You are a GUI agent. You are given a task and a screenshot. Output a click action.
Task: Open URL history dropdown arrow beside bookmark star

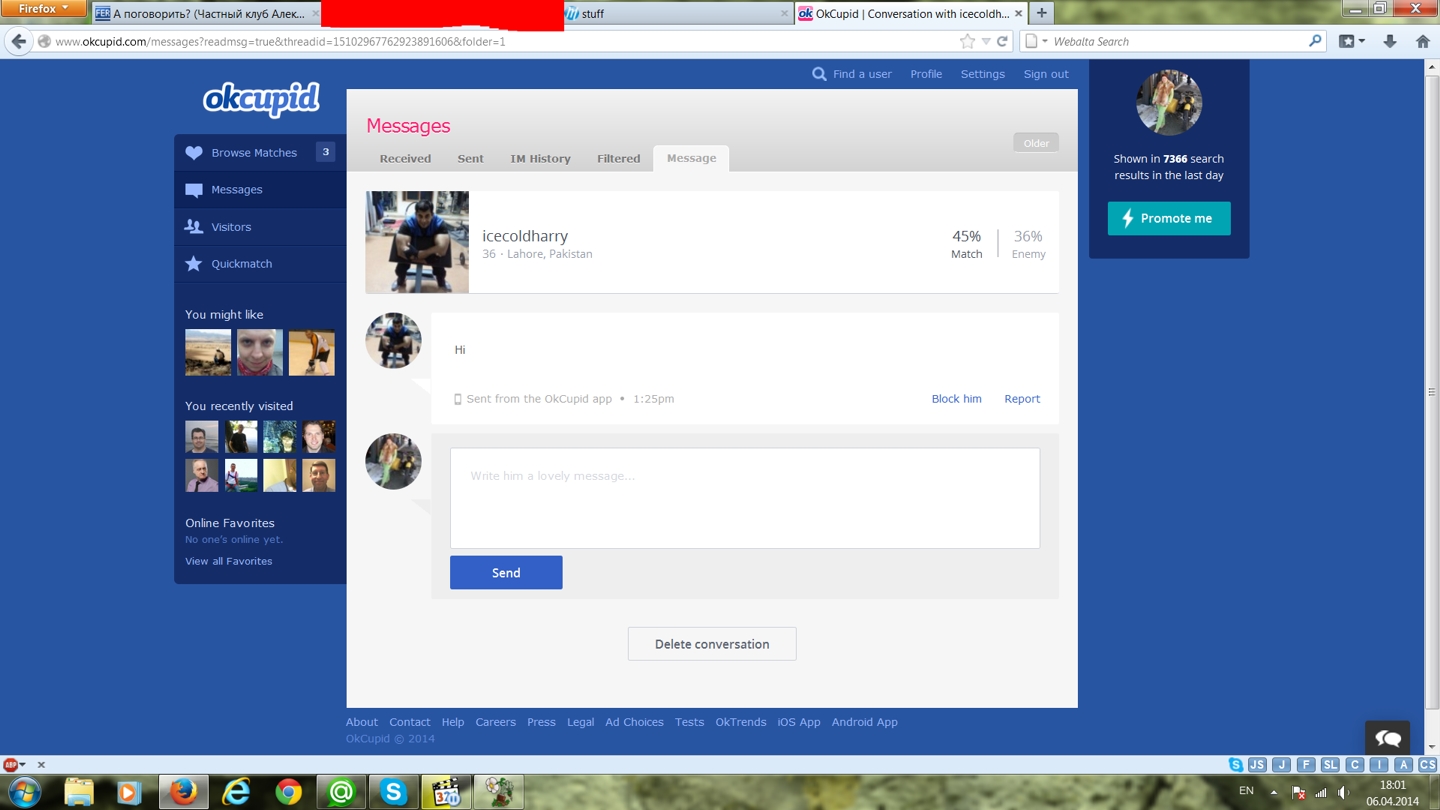985,41
